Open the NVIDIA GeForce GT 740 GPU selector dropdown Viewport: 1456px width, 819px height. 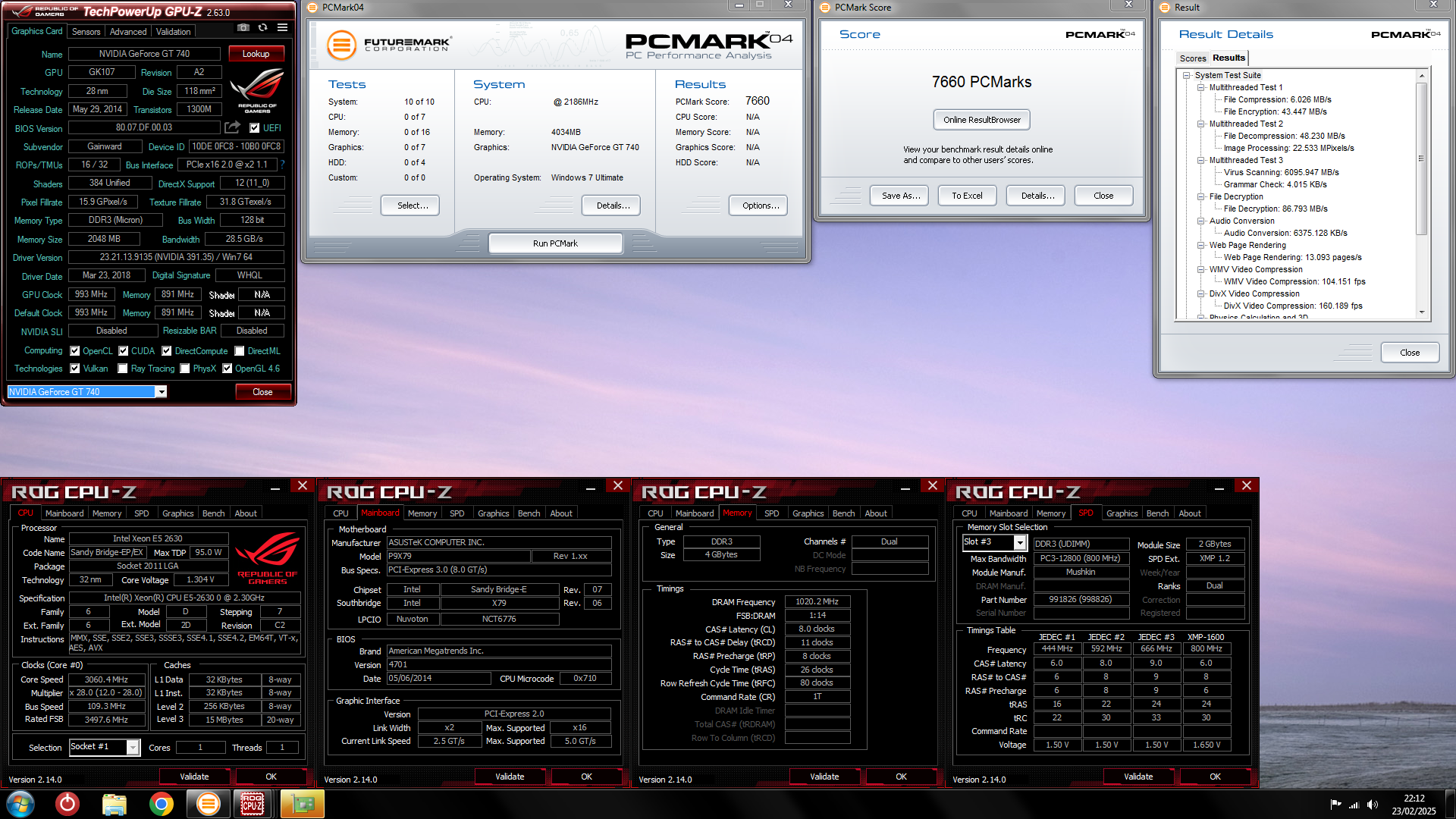pos(161,392)
